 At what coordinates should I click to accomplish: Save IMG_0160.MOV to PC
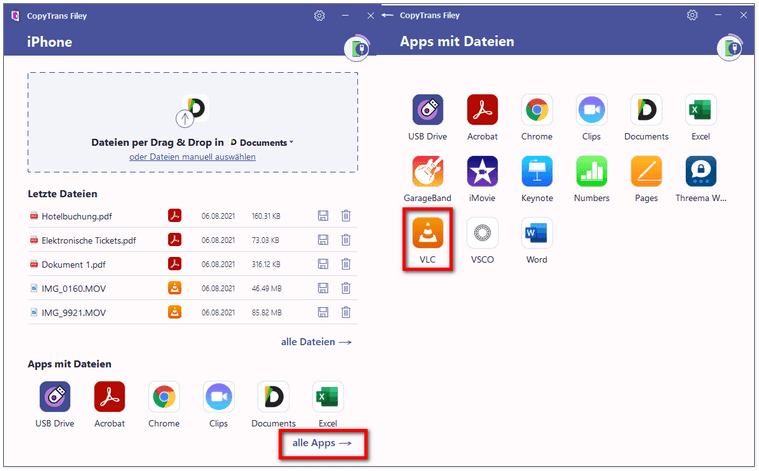323,289
